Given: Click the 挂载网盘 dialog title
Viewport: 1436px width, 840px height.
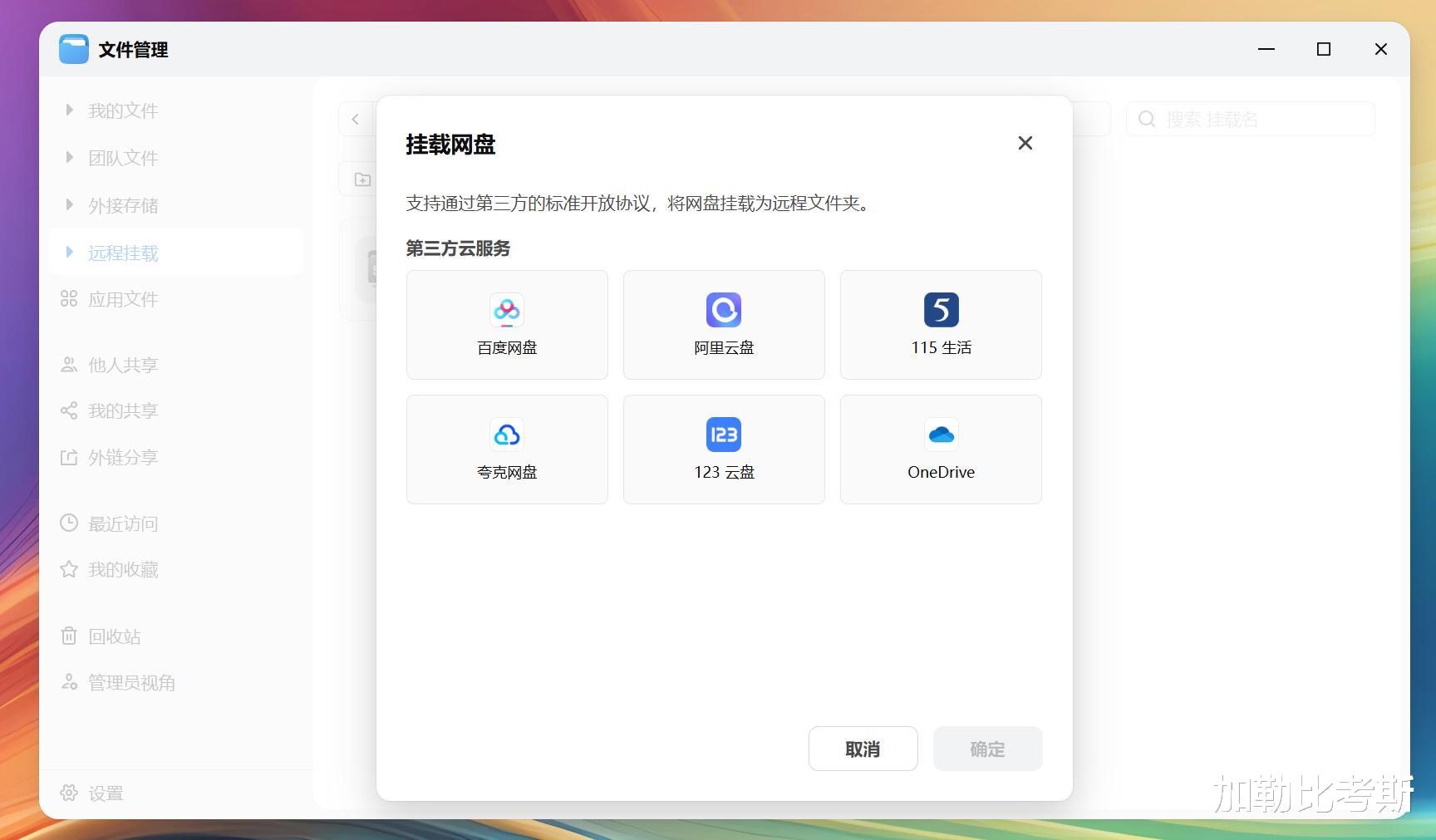Looking at the screenshot, I should click(450, 145).
